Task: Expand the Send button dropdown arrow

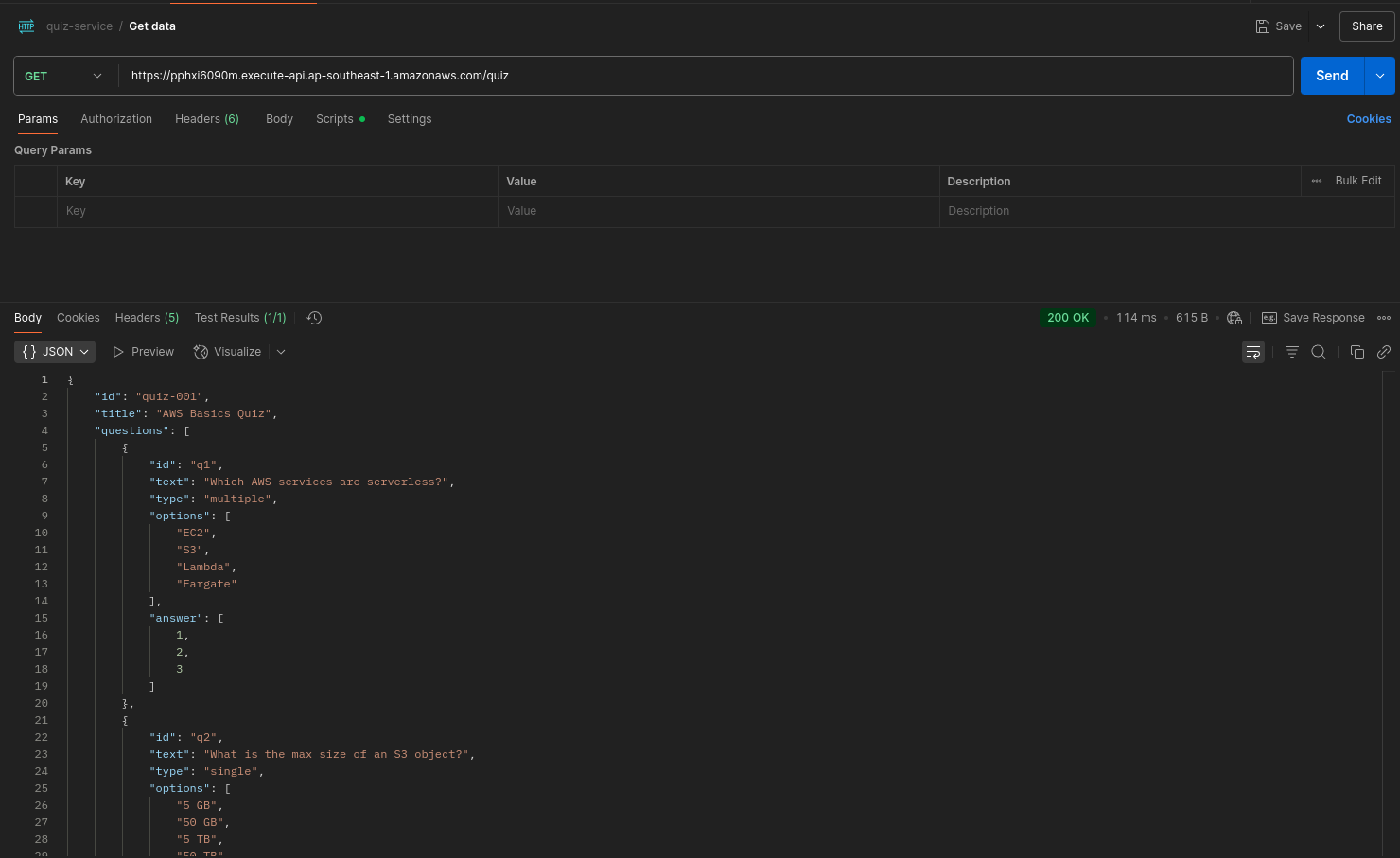Action: tap(1379, 76)
